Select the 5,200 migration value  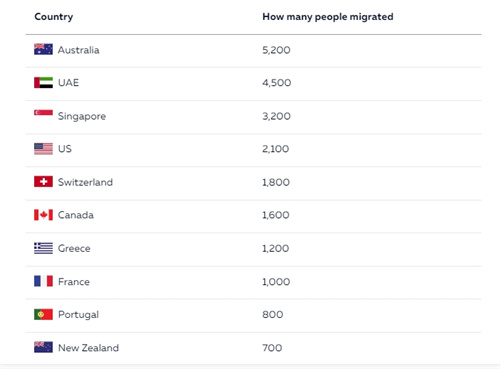pos(276,50)
